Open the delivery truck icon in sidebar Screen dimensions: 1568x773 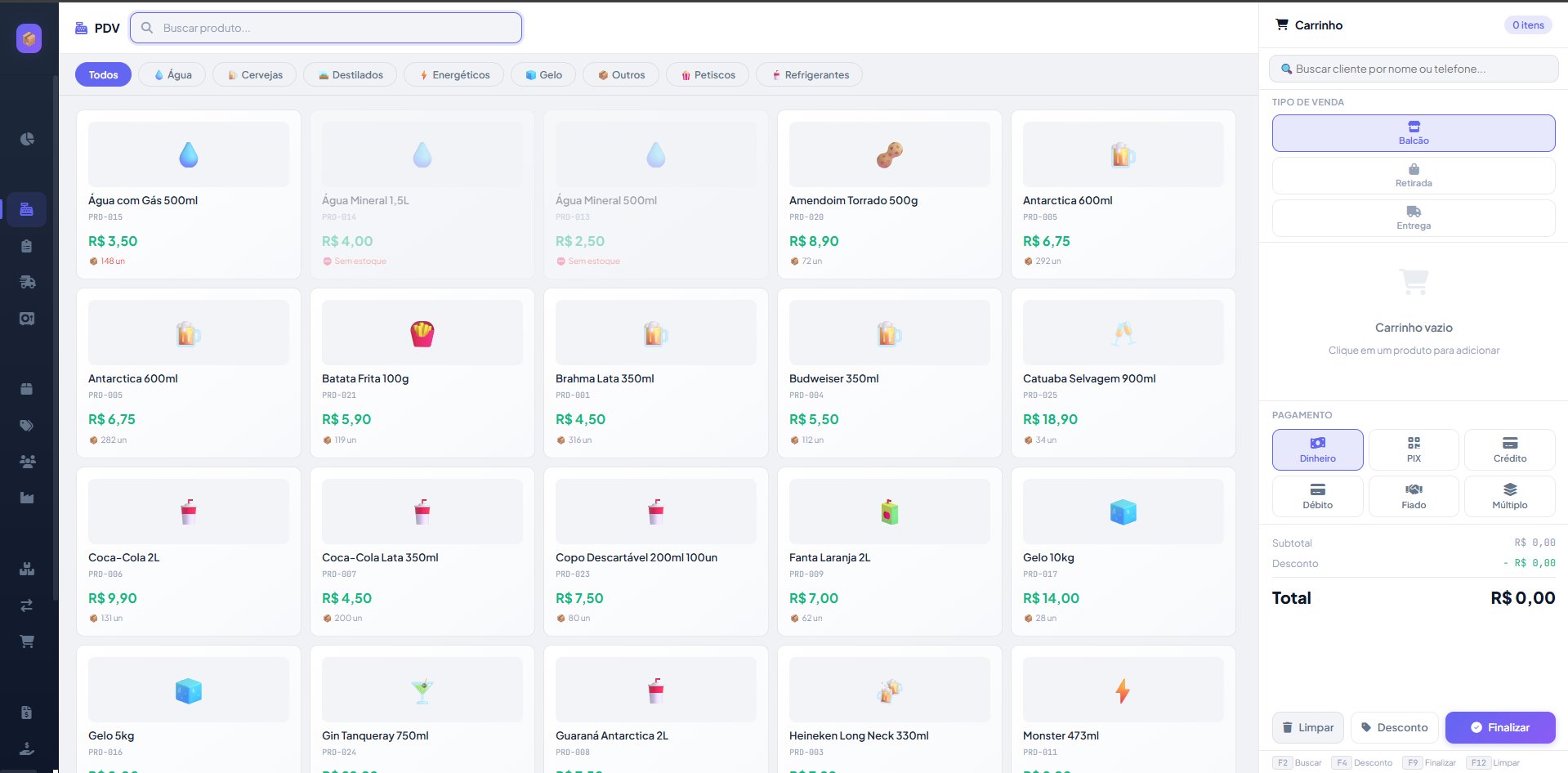[x=27, y=282]
